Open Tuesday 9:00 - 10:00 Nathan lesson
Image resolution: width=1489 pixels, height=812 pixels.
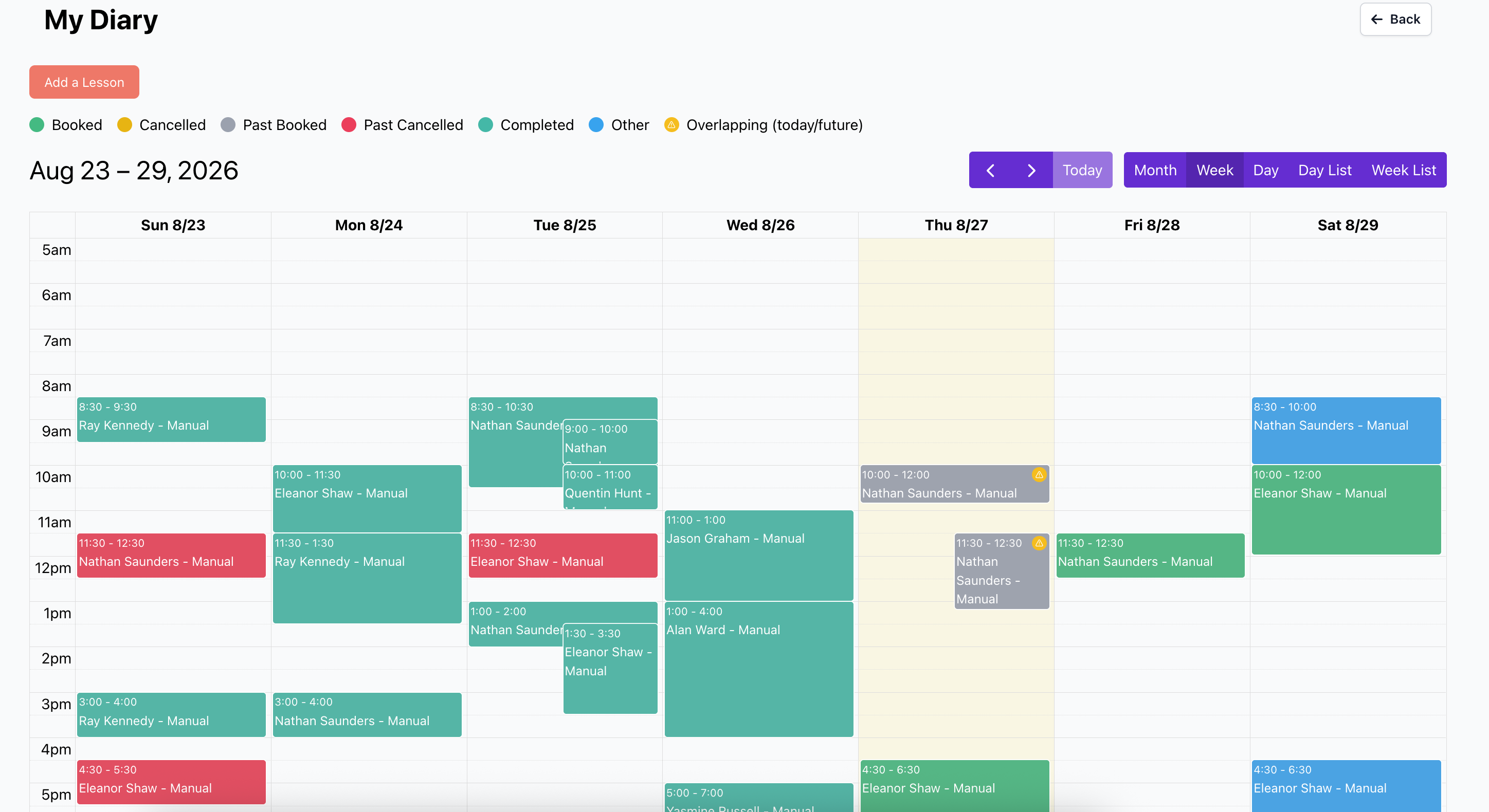pyautogui.click(x=610, y=442)
